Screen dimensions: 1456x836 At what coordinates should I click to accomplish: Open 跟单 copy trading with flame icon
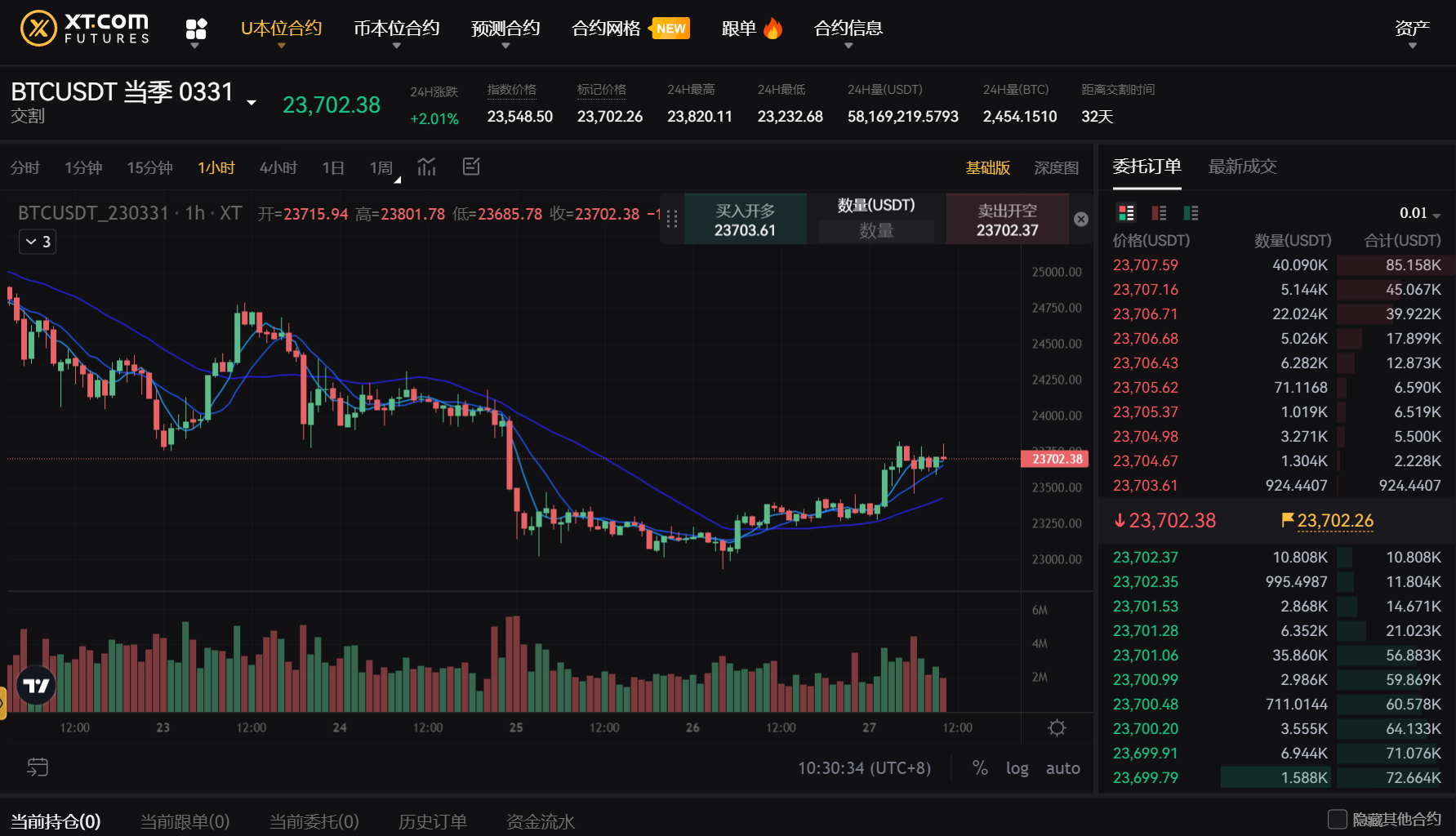tap(752, 29)
